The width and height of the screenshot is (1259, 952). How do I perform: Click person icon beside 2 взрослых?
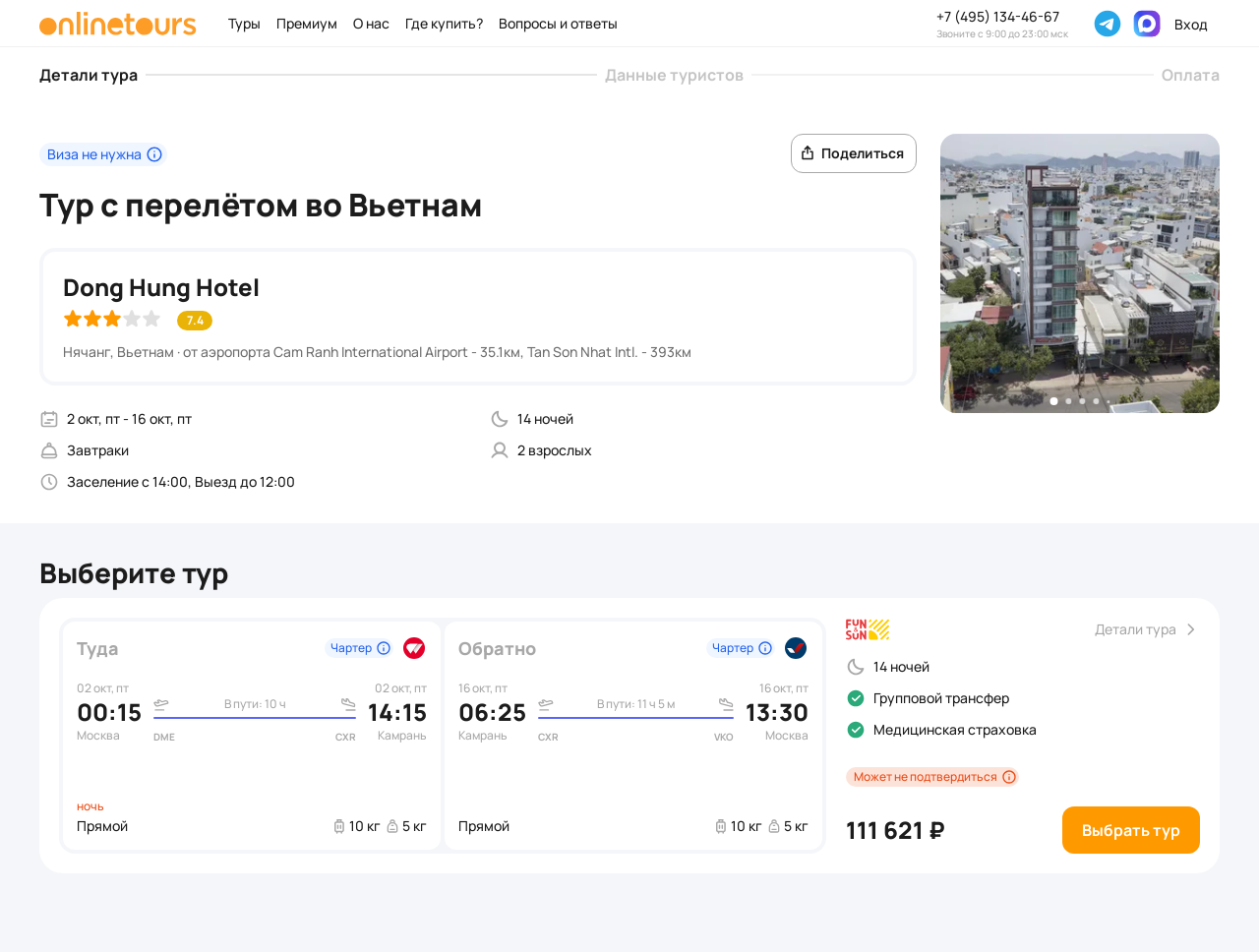(500, 450)
